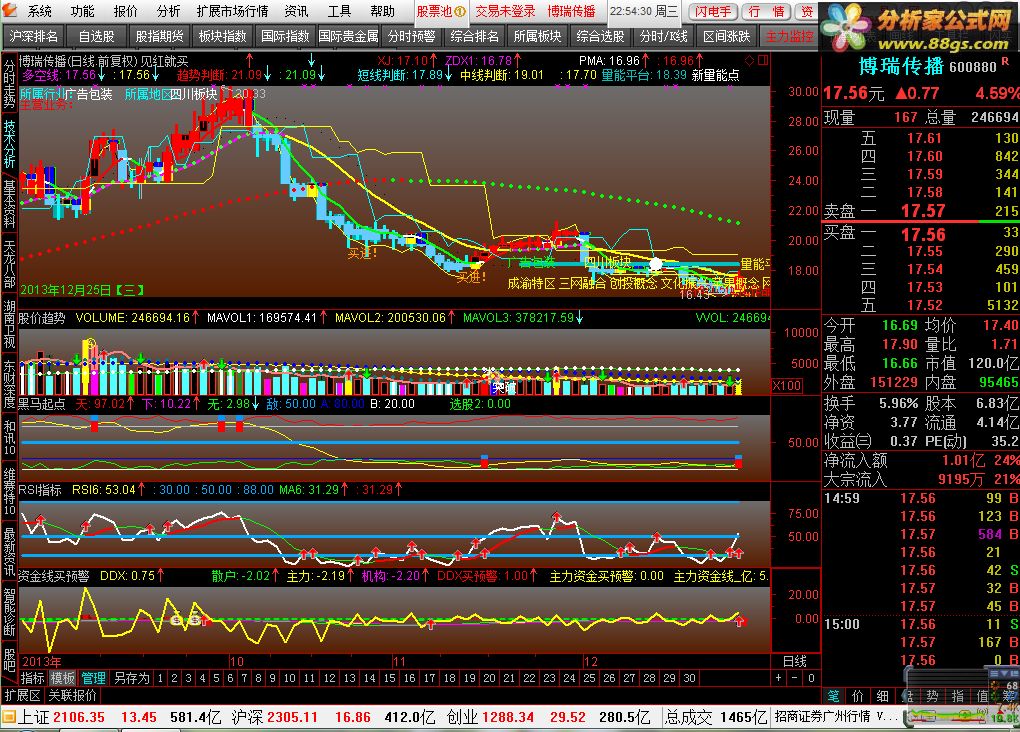1020x732 pixels.
Task: Open 综合选股 from the toolbar
Action: click(x=600, y=36)
